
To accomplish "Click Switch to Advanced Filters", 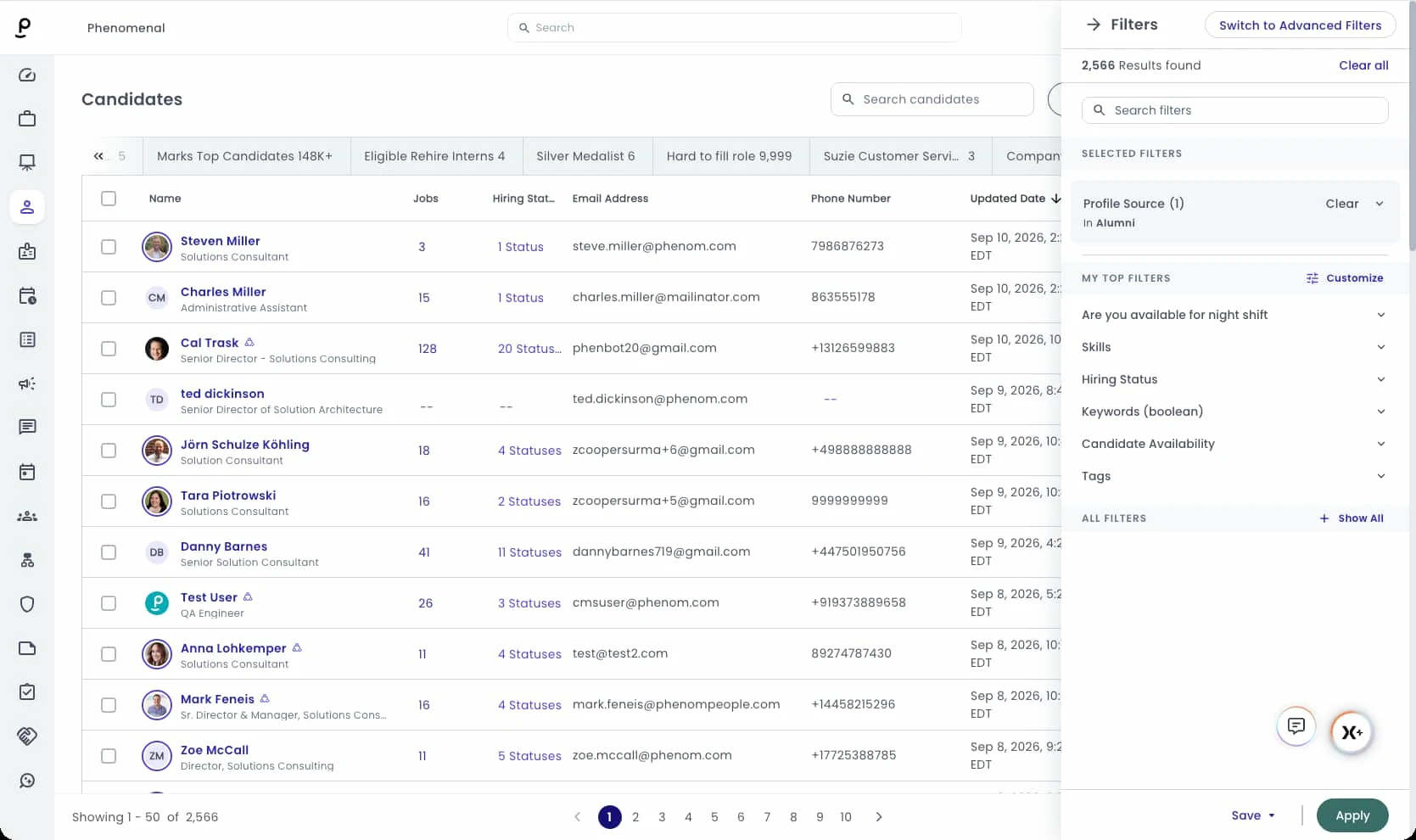I will 1300,25.
